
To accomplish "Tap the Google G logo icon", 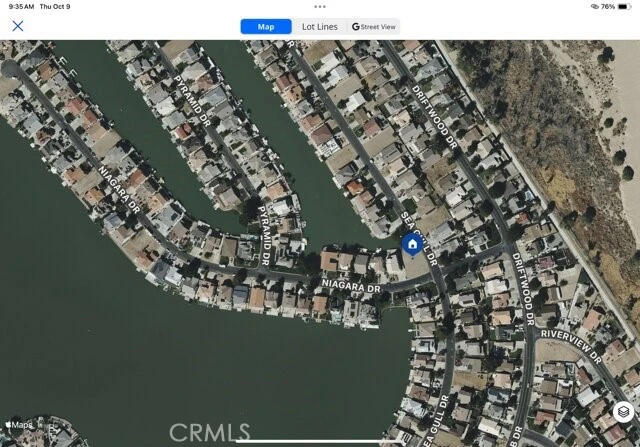I will pyautogui.click(x=356, y=27).
